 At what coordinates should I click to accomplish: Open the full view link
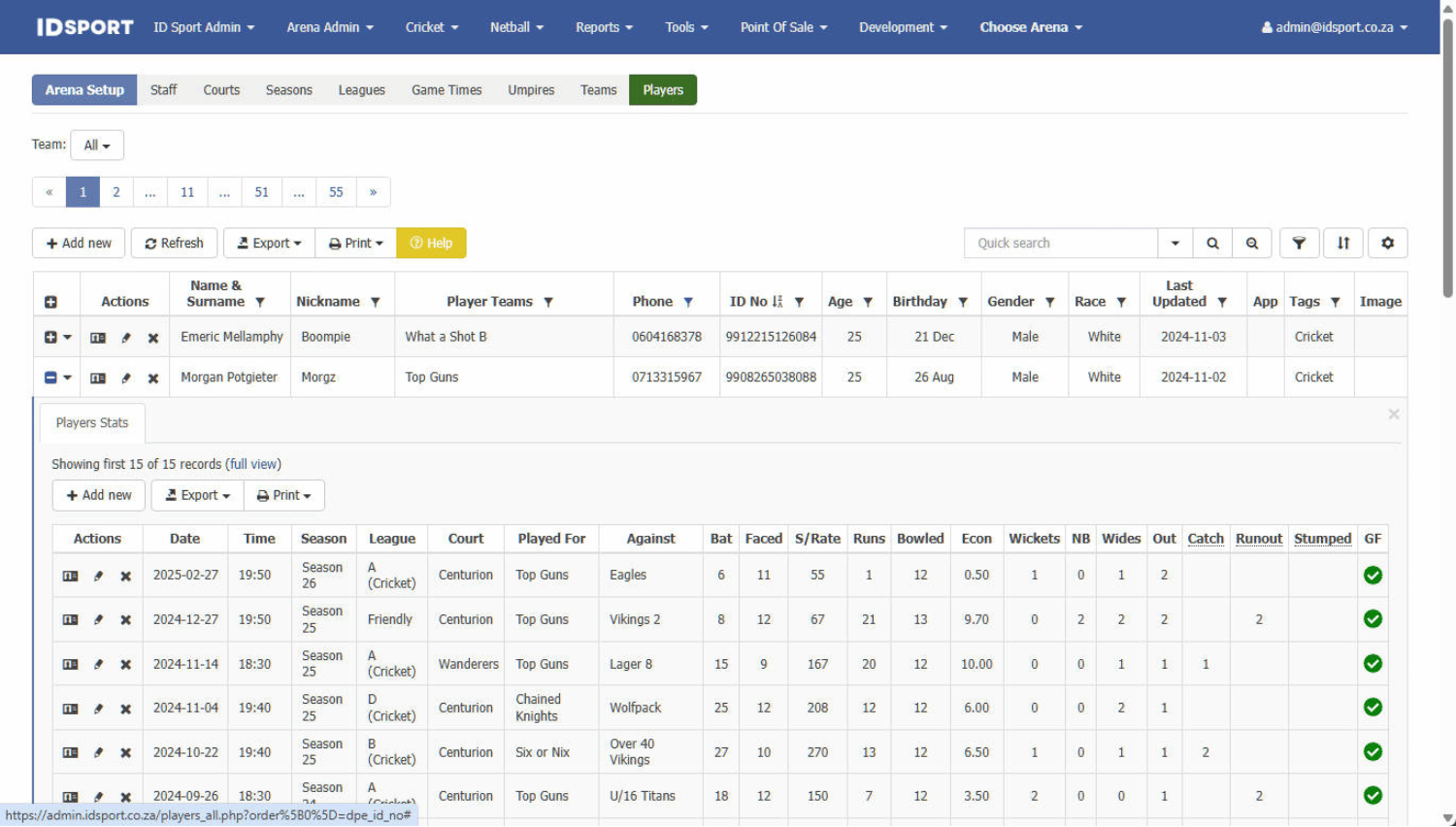(253, 464)
